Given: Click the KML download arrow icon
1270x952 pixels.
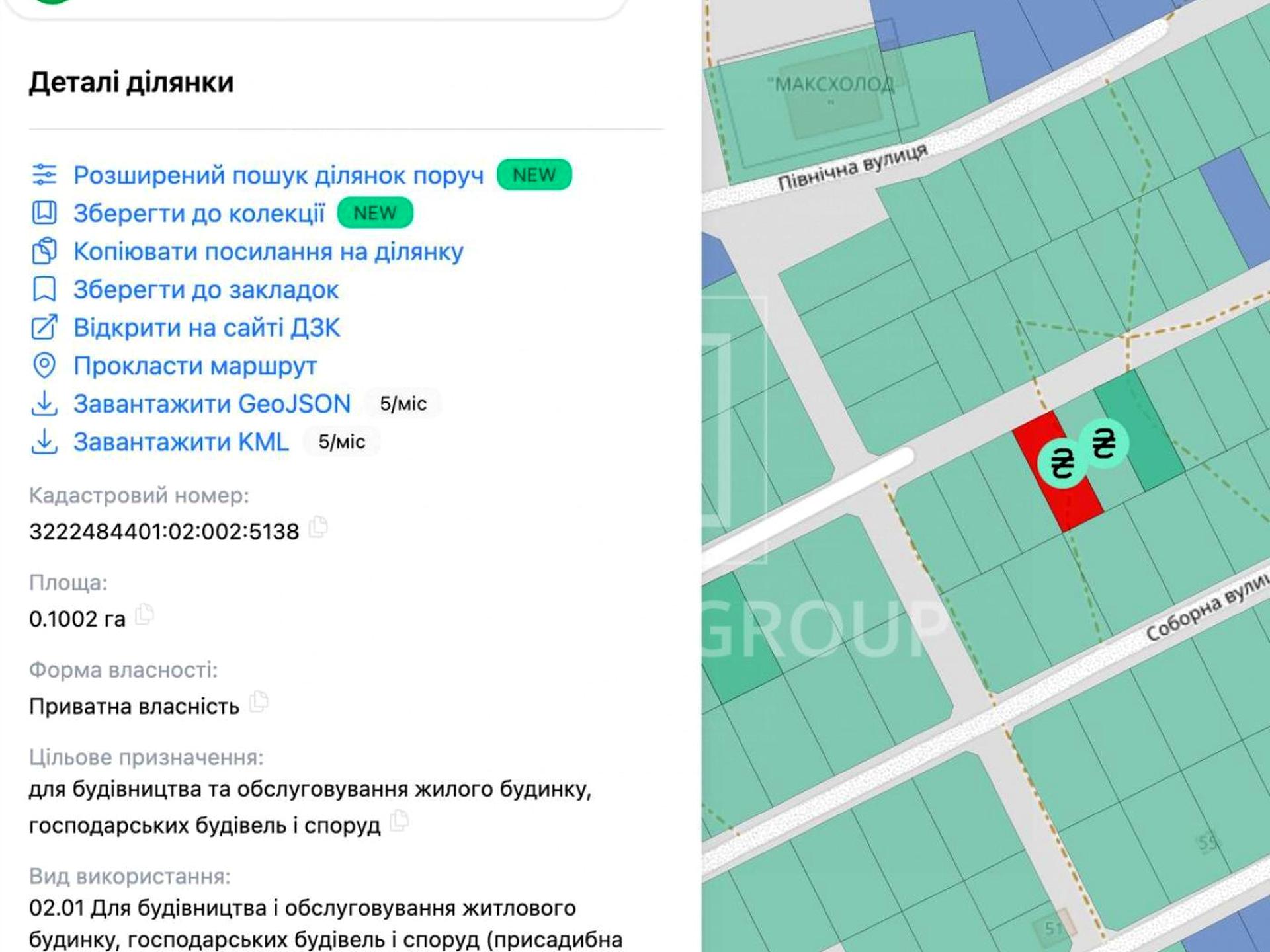Looking at the screenshot, I should click(44, 442).
